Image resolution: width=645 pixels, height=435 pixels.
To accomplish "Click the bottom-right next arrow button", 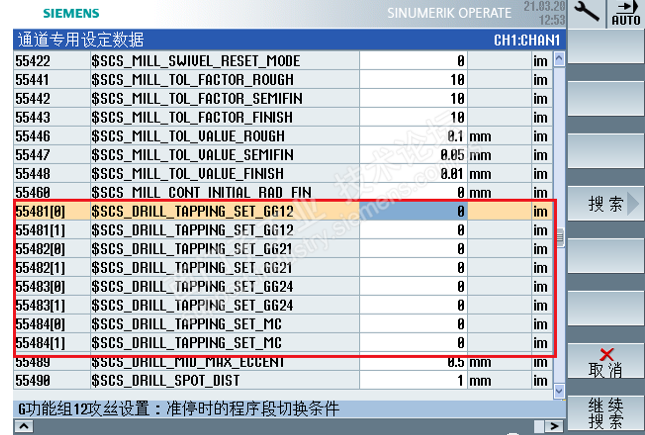I will [x=554, y=426].
